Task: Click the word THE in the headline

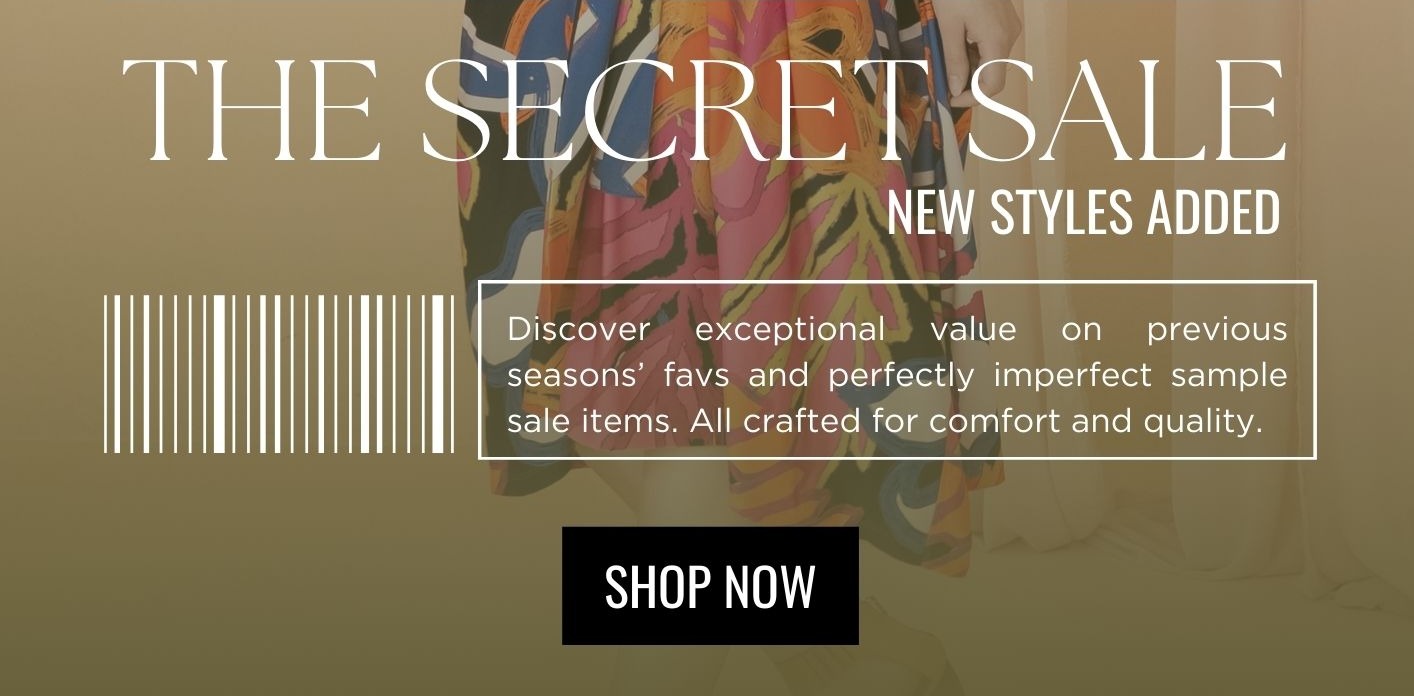Action: (x=252, y=111)
